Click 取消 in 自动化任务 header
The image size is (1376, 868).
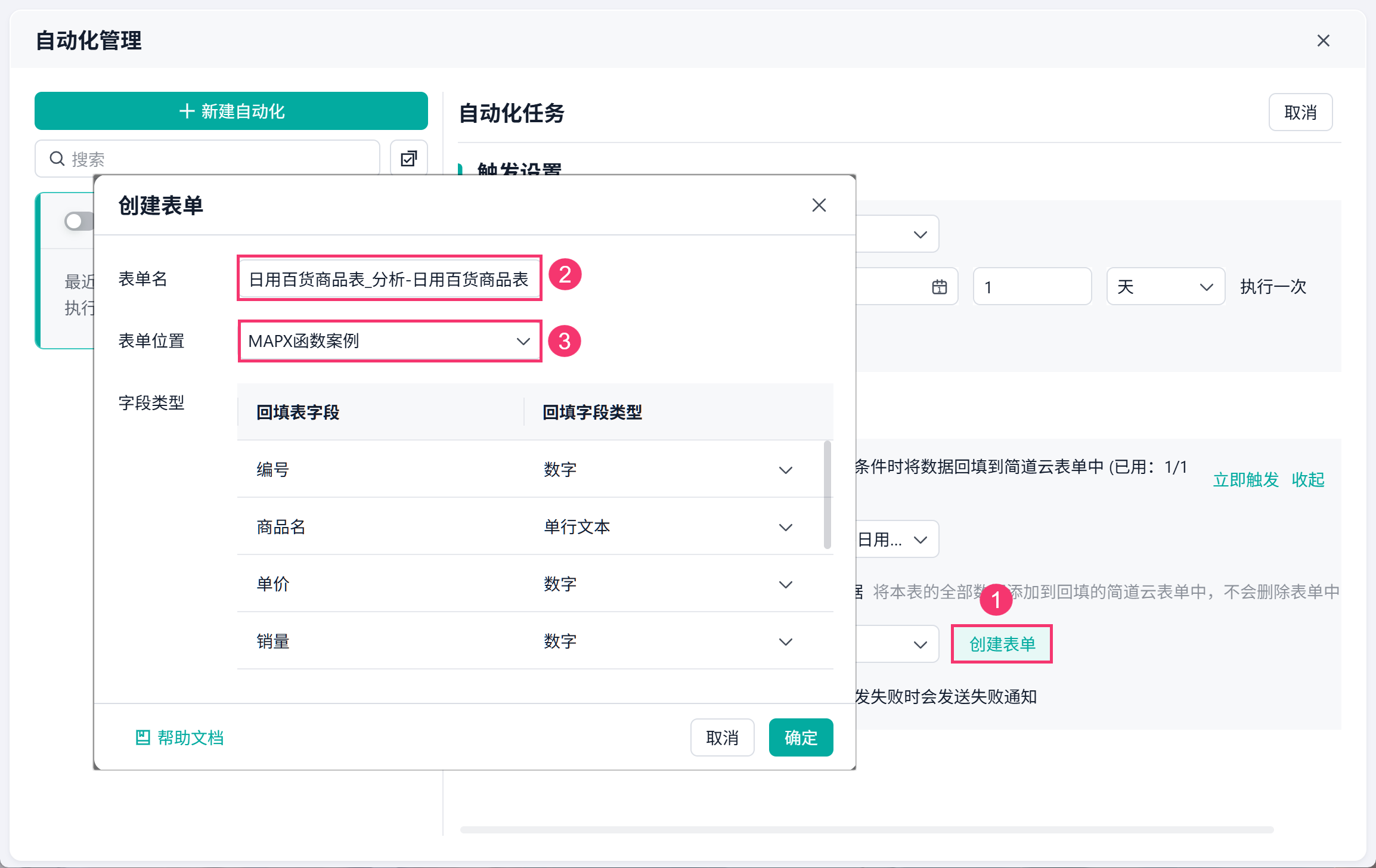pos(1300,112)
